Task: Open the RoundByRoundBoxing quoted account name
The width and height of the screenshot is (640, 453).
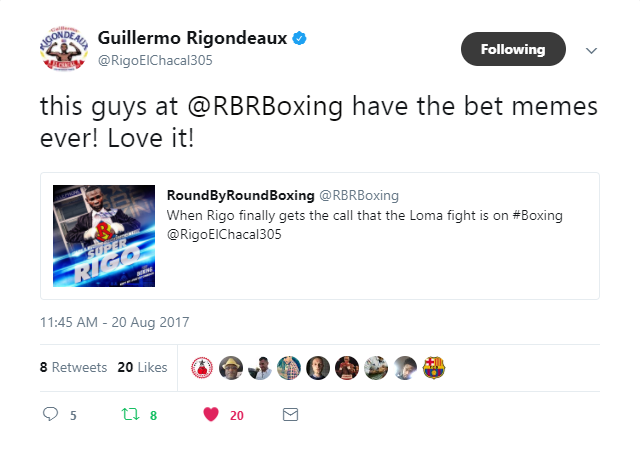Action: pos(240,195)
